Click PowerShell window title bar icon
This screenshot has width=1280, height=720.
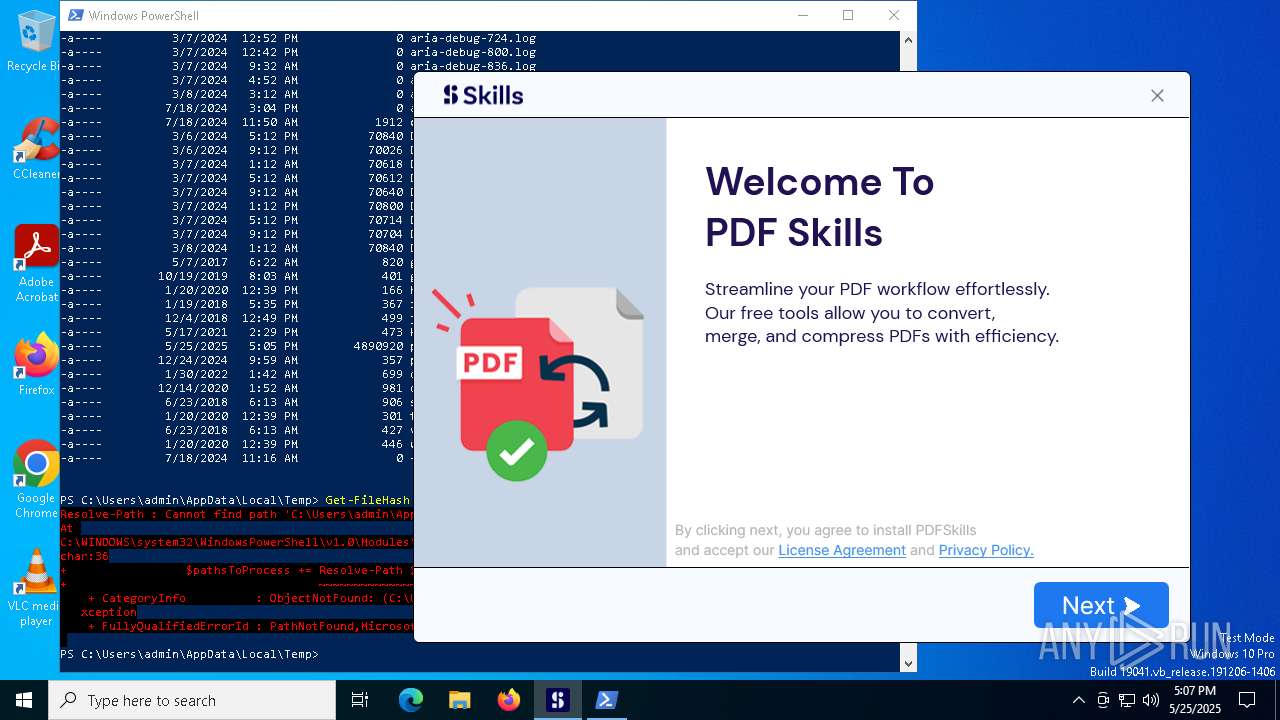pos(76,15)
